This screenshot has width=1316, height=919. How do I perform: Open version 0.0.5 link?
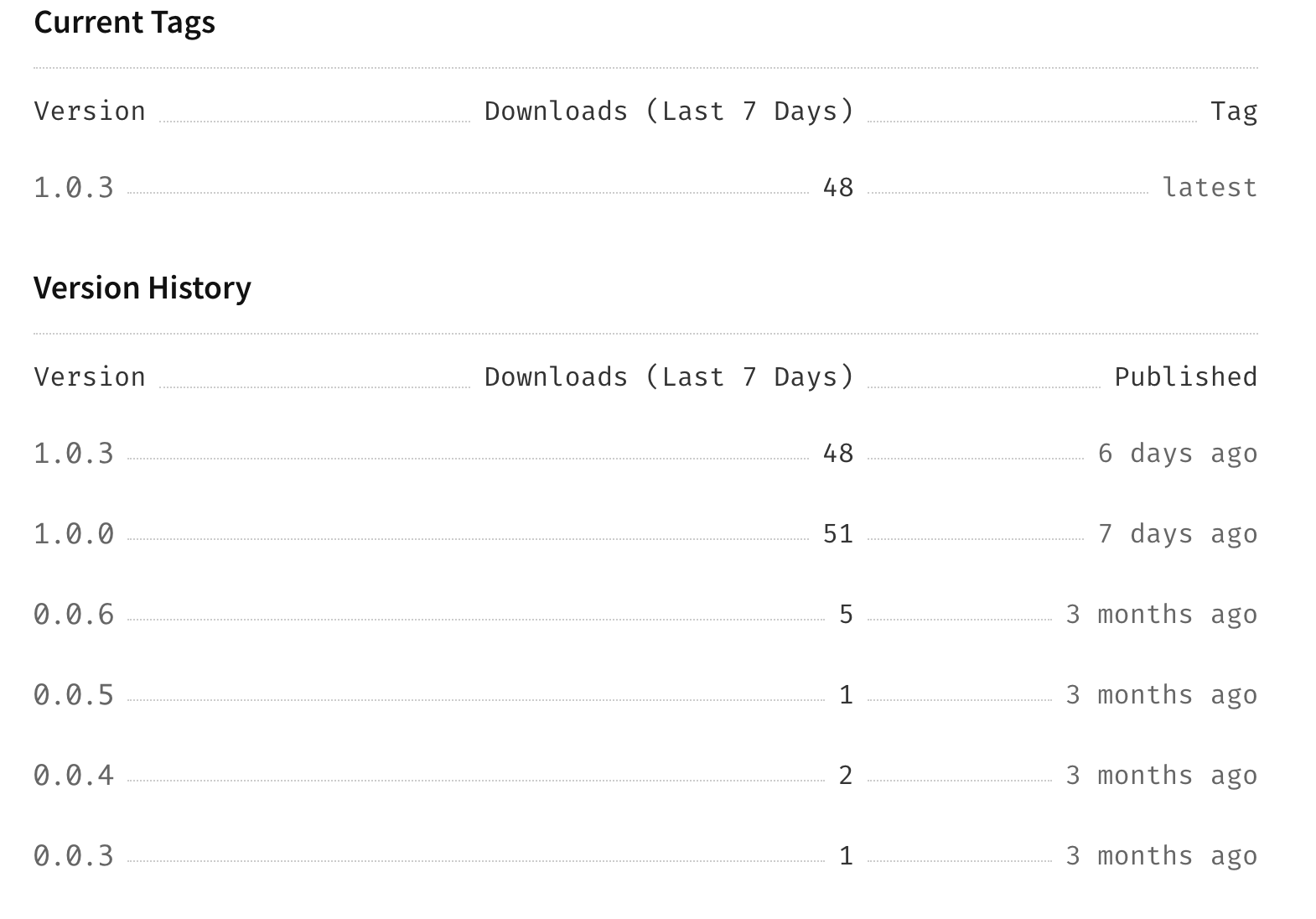[74, 694]
